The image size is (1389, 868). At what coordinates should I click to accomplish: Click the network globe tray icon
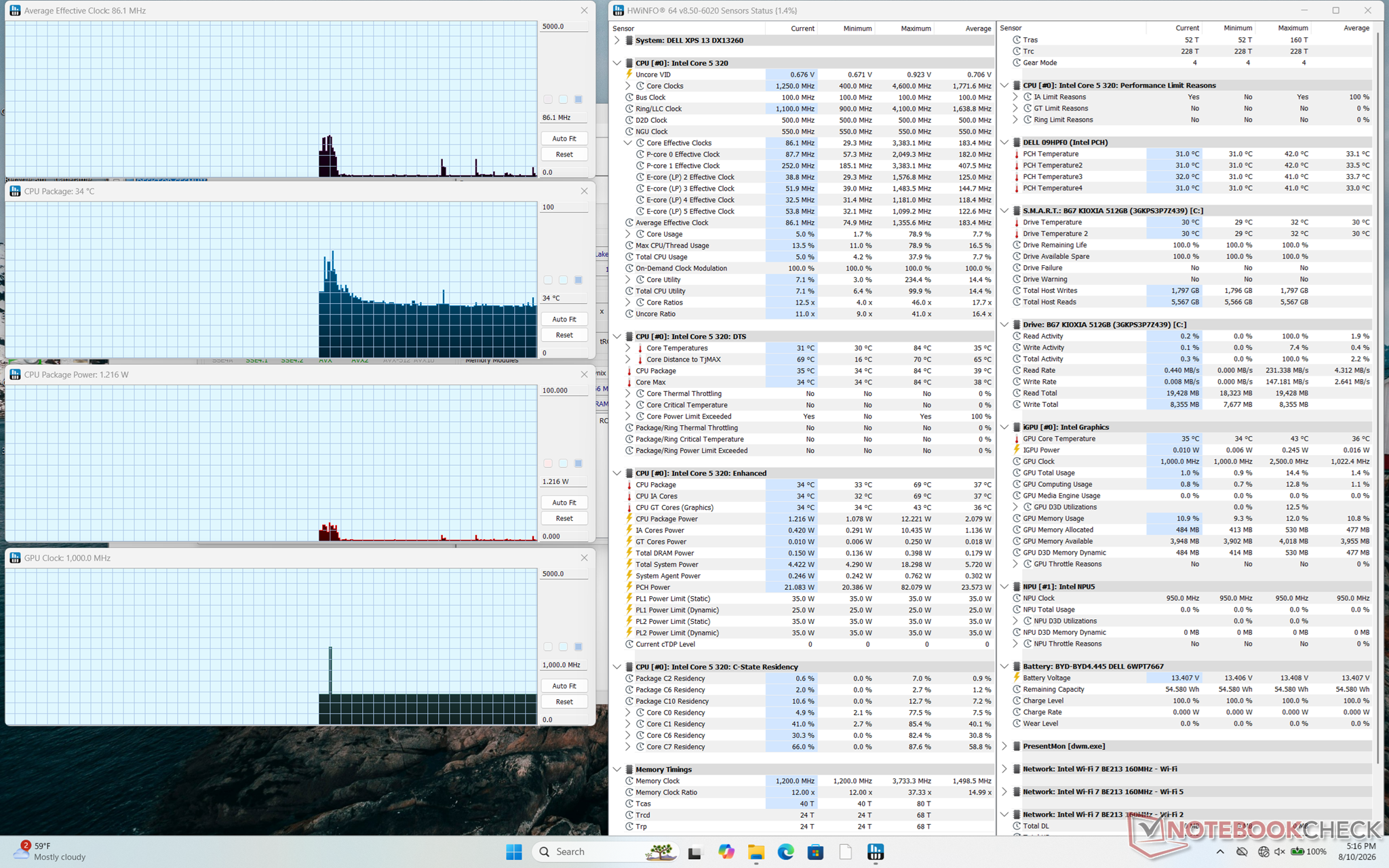(1263, 852)
